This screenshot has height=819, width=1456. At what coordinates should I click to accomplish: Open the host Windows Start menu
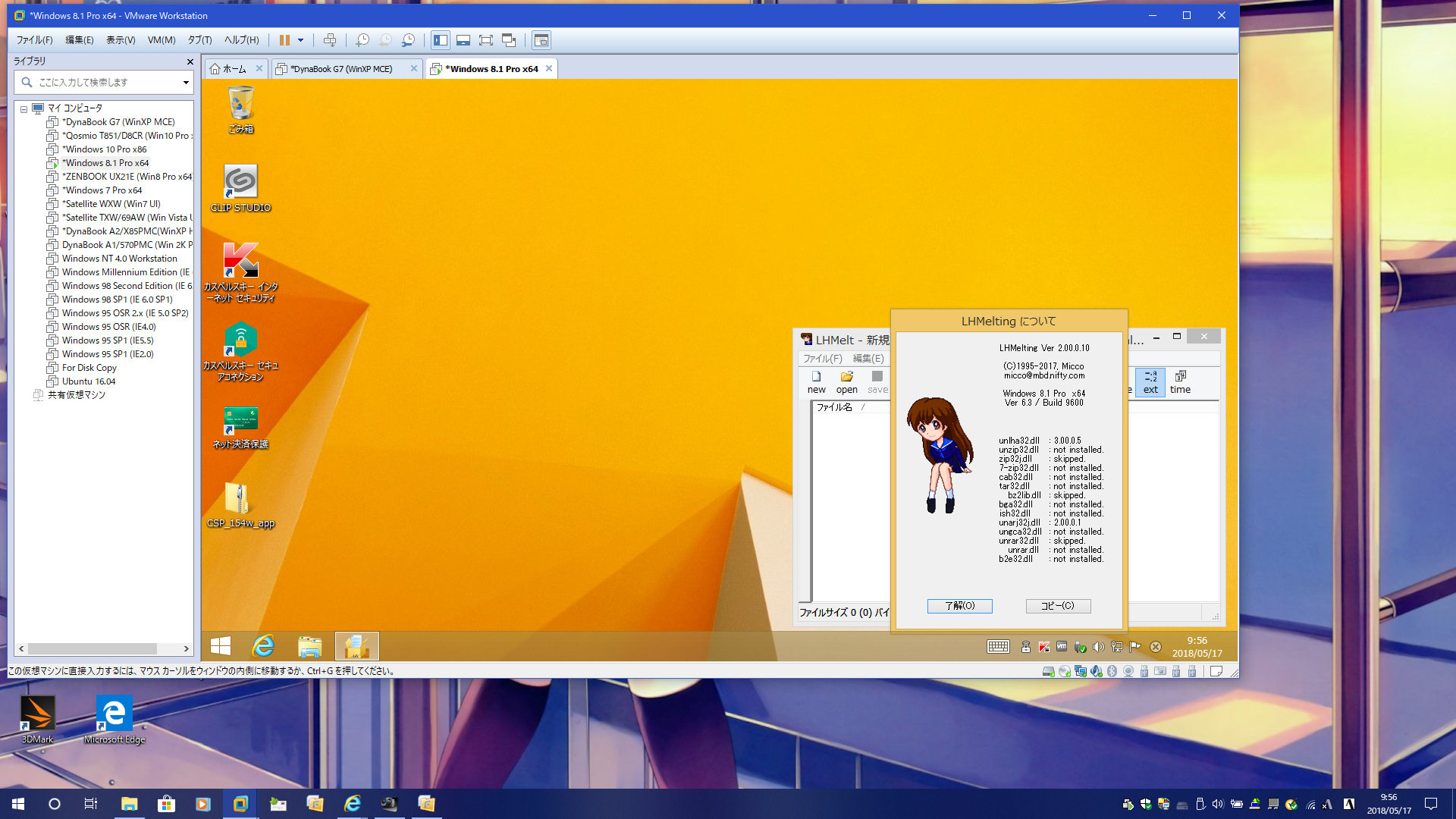coord(18,804)
